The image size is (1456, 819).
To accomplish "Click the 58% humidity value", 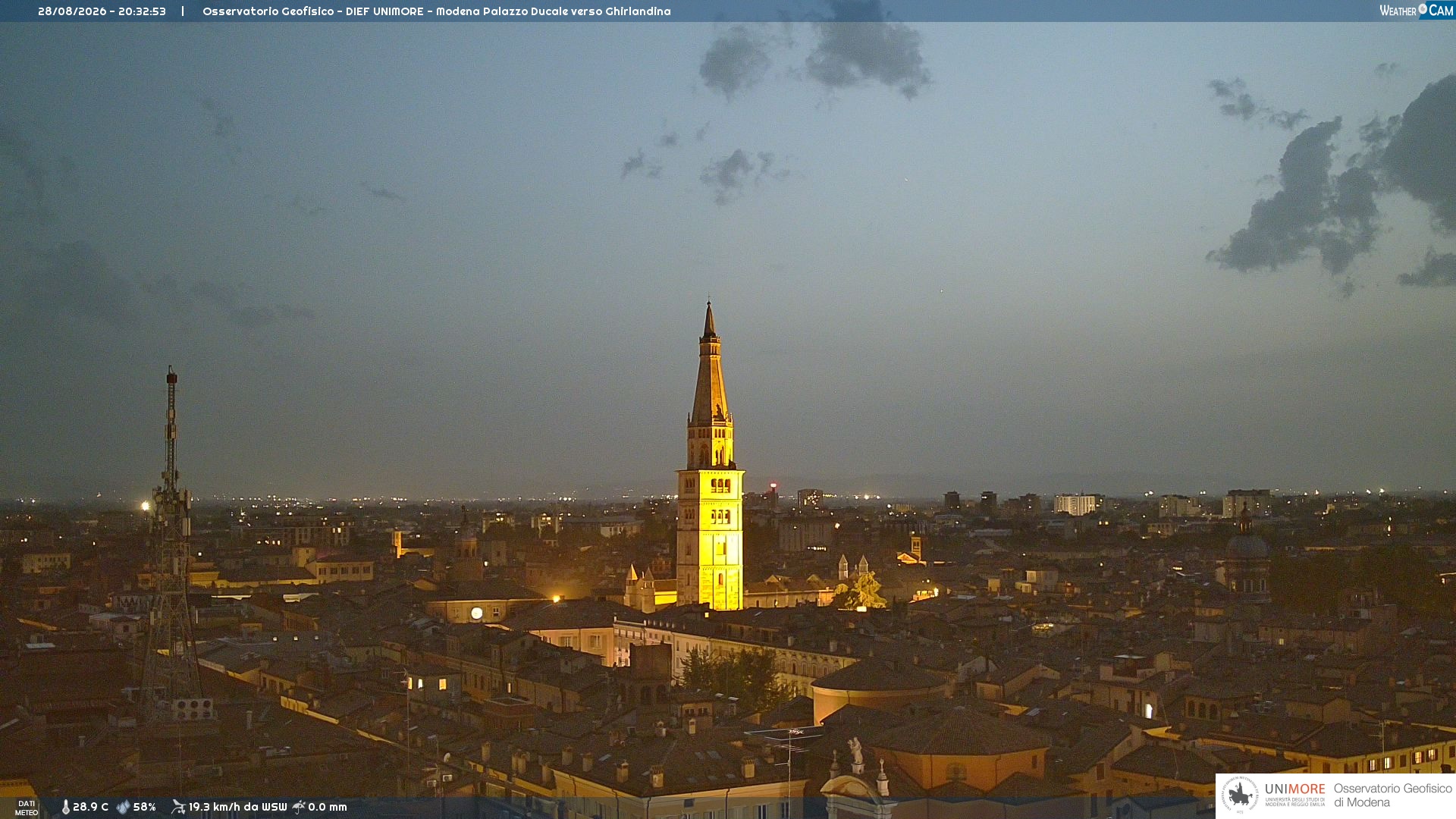I will (145, 807).
